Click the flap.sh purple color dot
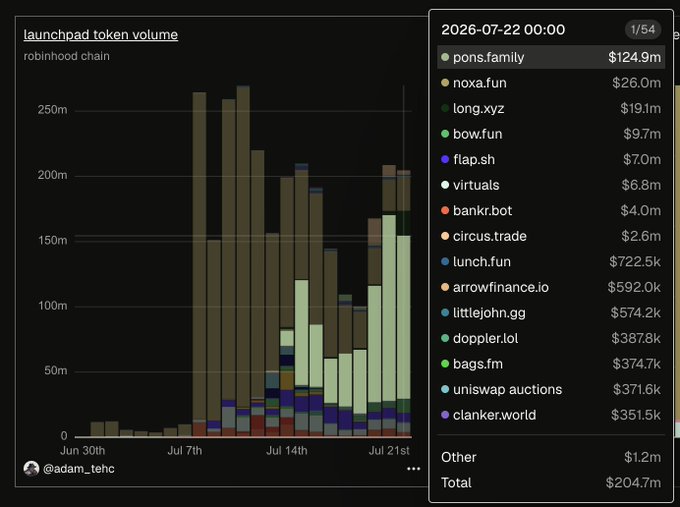The height and width of the screenshot is (507, 680). coord(445,160)
